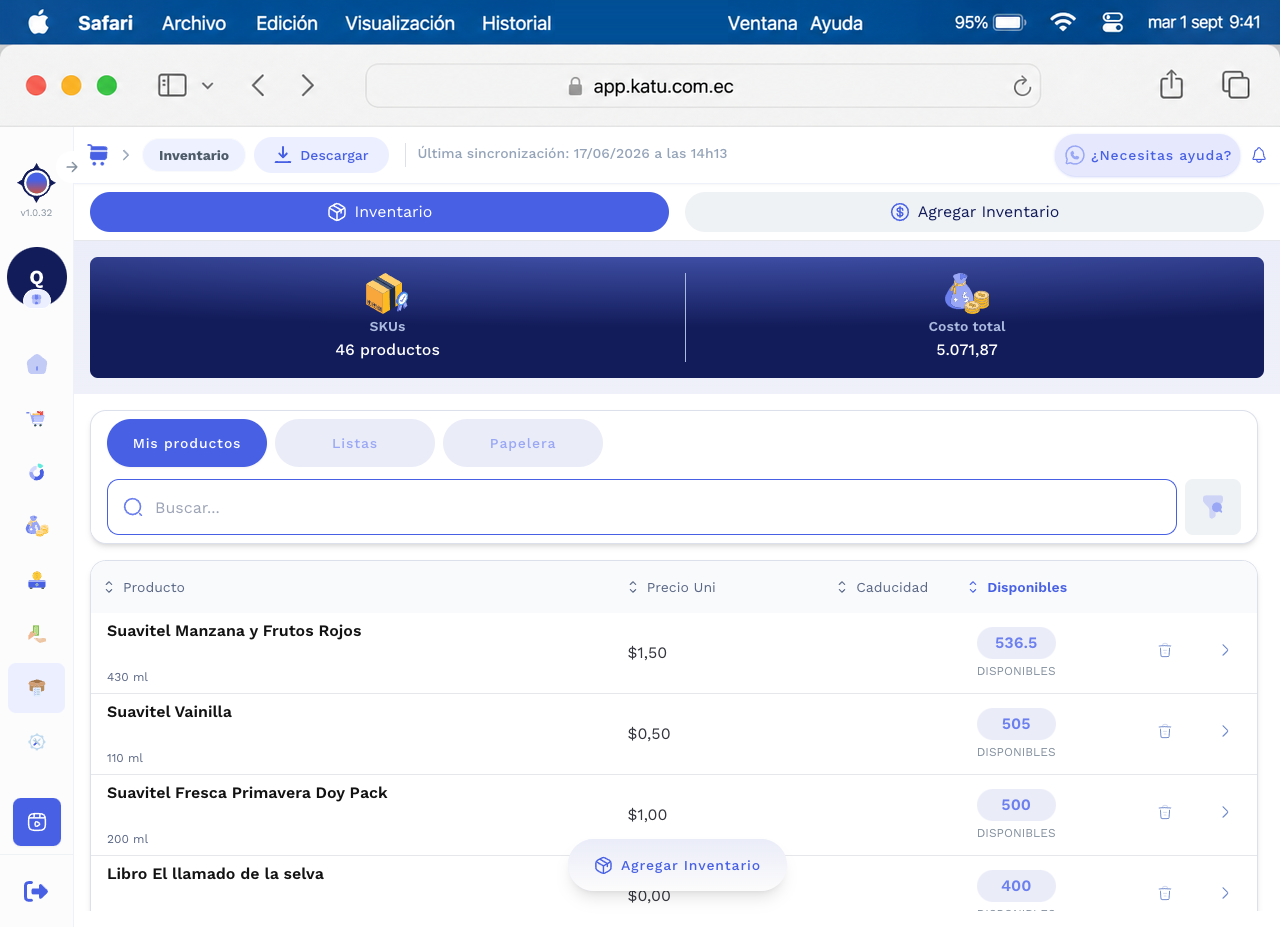
Task: Click the 505 available quantity badge
Action: [1016, 724]
